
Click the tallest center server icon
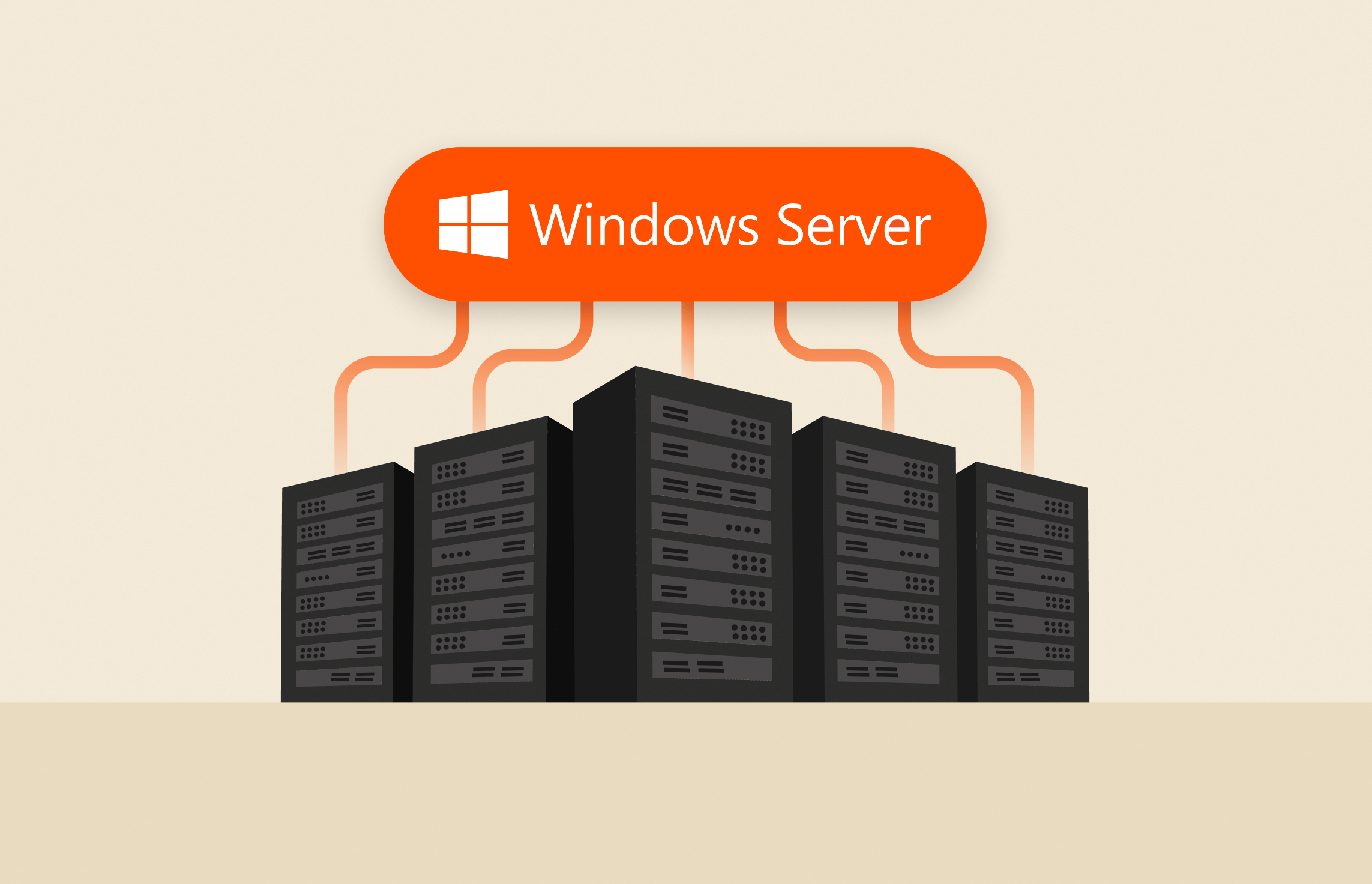(685, 530)
